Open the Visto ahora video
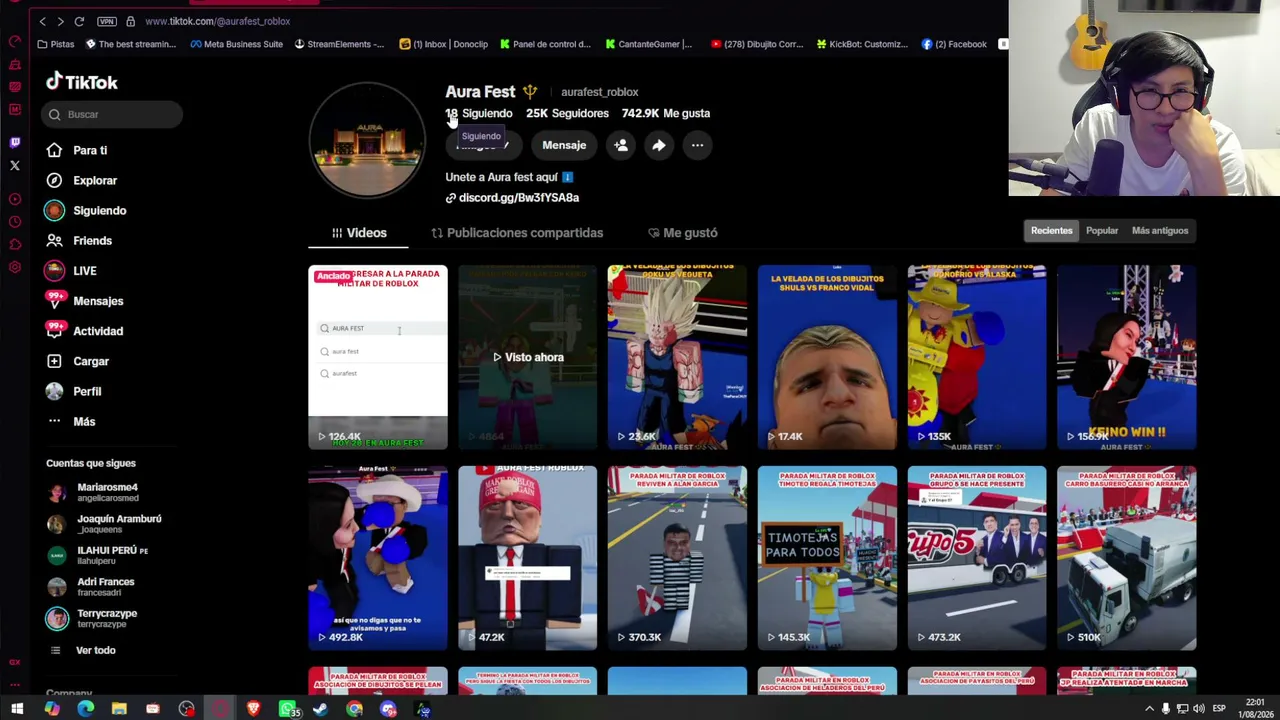The image size is (1280, 720). [x=528, y=357]
